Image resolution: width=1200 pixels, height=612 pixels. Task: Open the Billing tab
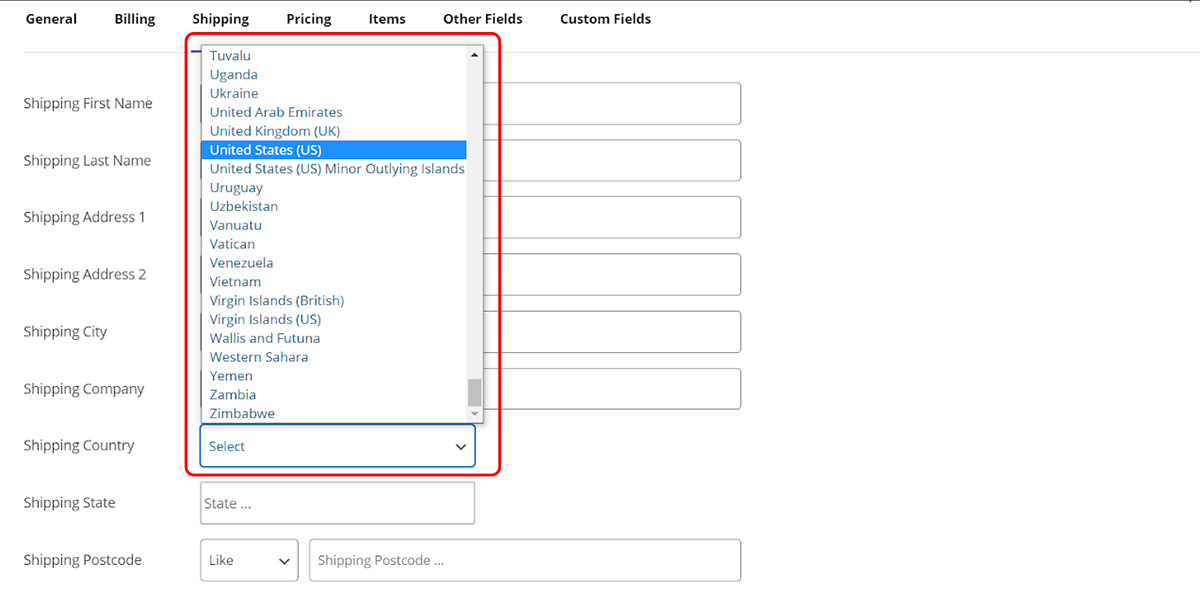tap(135, 19)
